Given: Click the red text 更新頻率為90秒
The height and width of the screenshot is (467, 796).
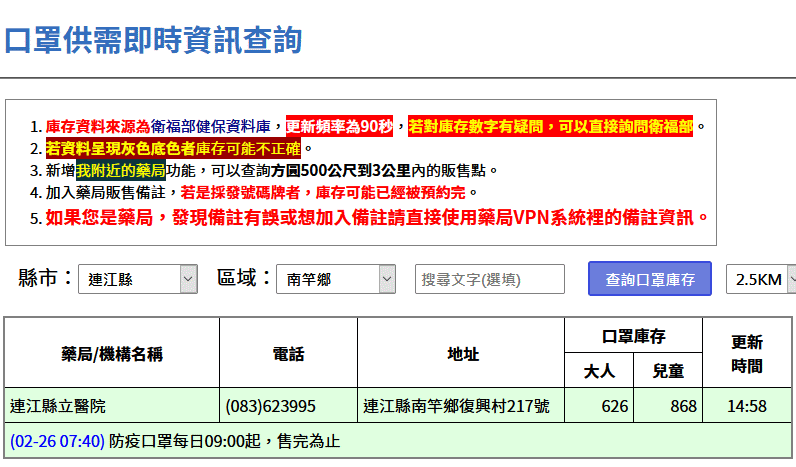Looking at the screenshot, I should (339, 126).
